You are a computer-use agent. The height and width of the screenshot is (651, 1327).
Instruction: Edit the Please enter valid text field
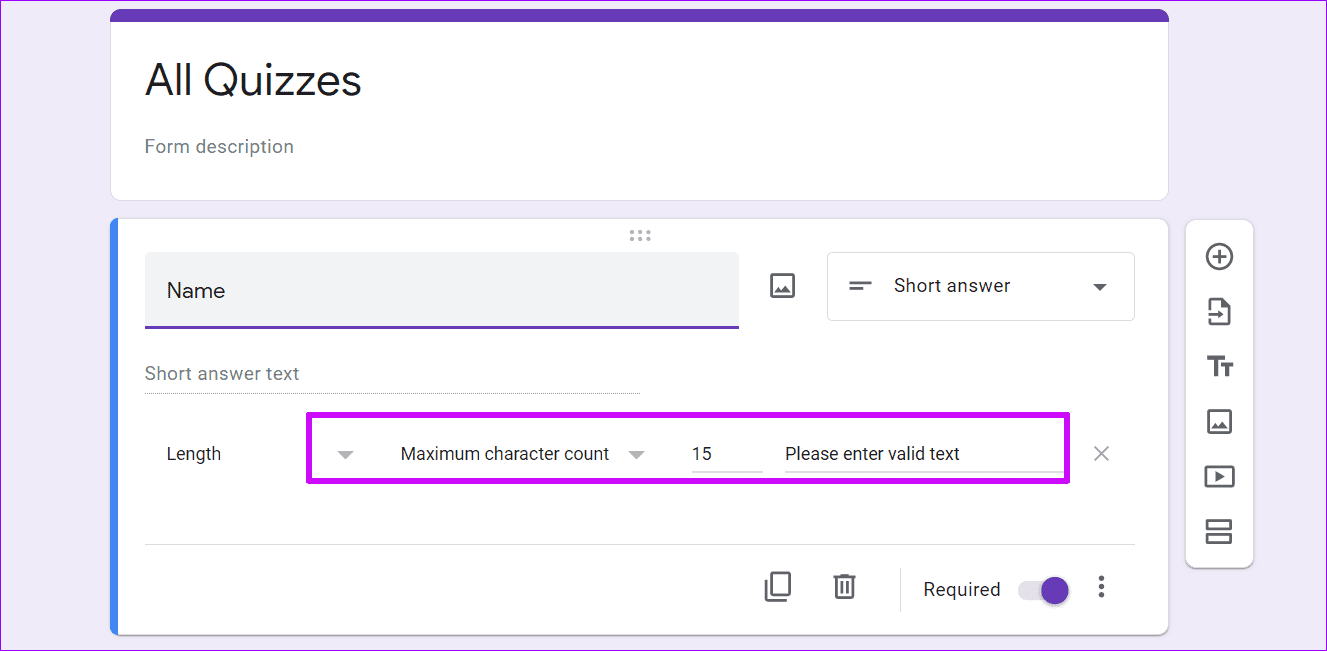pos(924,454)
